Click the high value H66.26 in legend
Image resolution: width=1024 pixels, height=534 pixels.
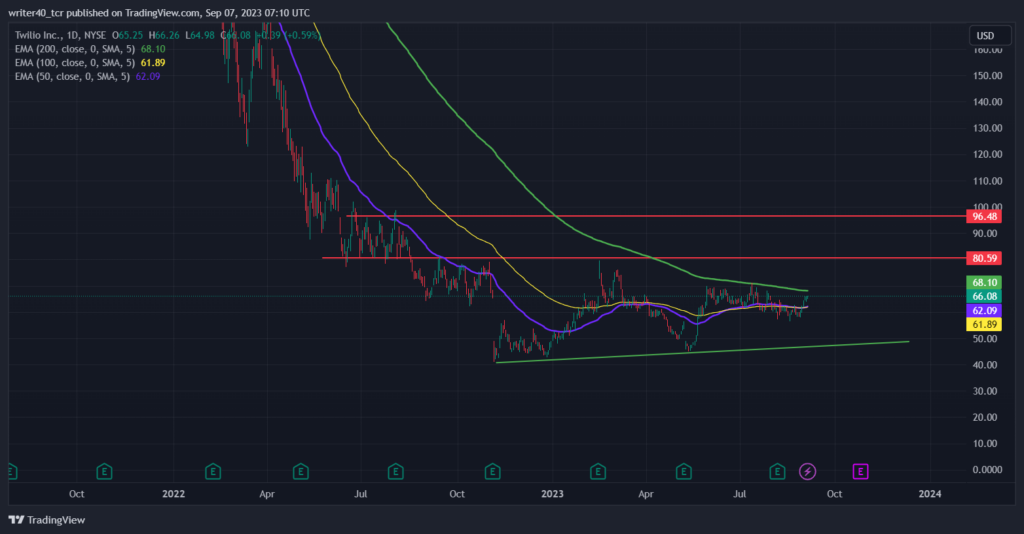164,35
